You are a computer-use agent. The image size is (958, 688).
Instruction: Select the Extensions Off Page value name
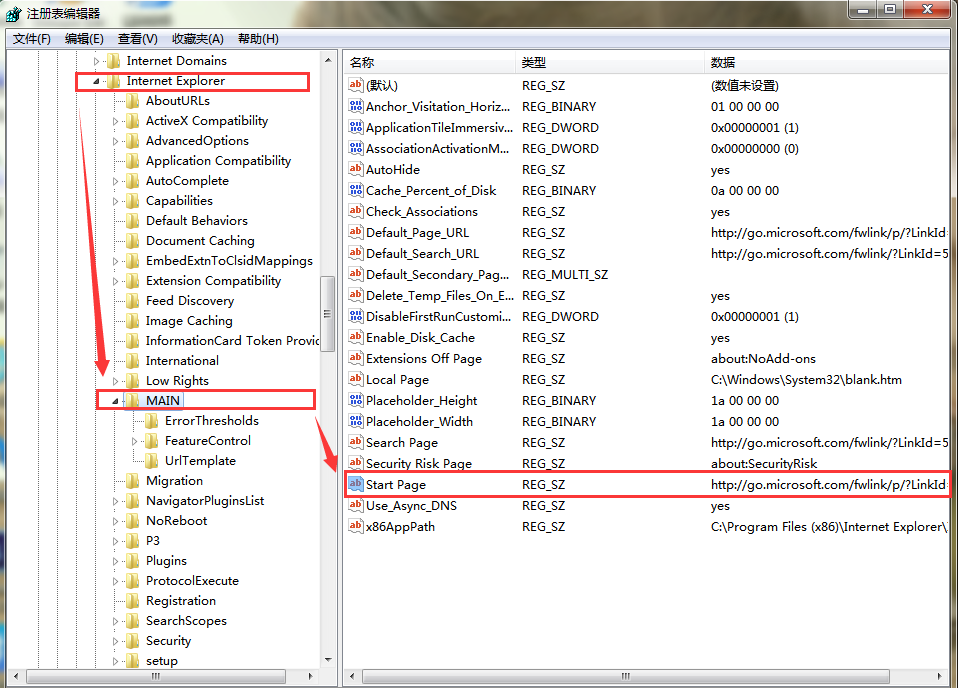[424, 358]
